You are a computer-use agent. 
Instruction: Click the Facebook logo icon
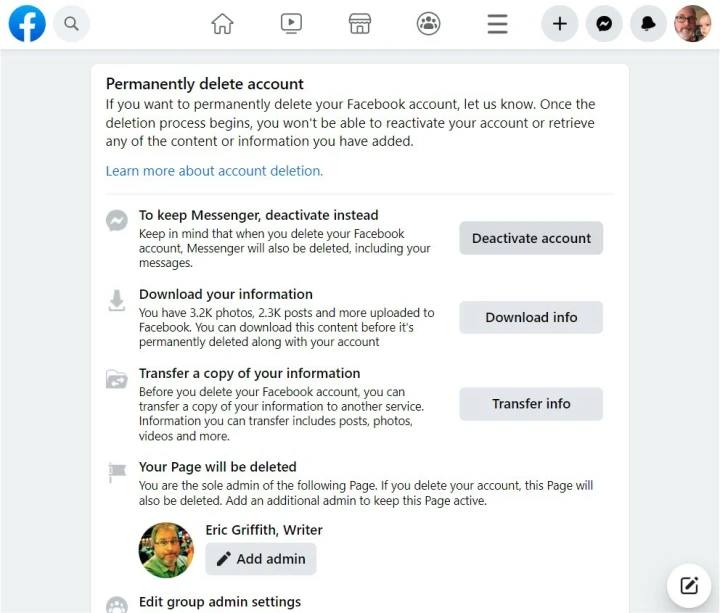pos(27,23)
